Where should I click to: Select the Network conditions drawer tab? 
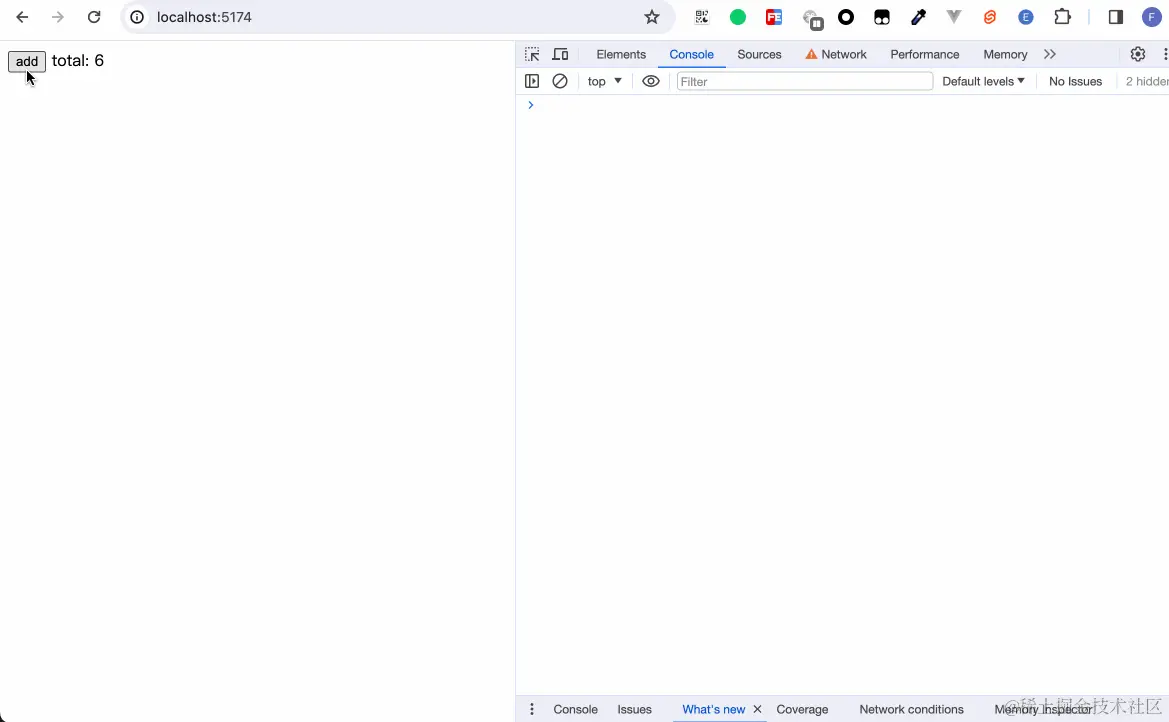tap(911, 709)
